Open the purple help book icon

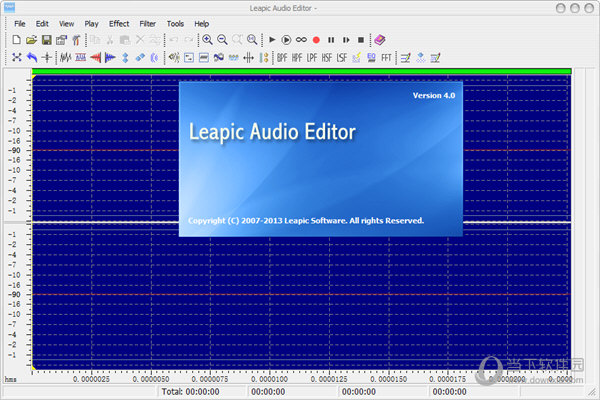click(380, 40)
